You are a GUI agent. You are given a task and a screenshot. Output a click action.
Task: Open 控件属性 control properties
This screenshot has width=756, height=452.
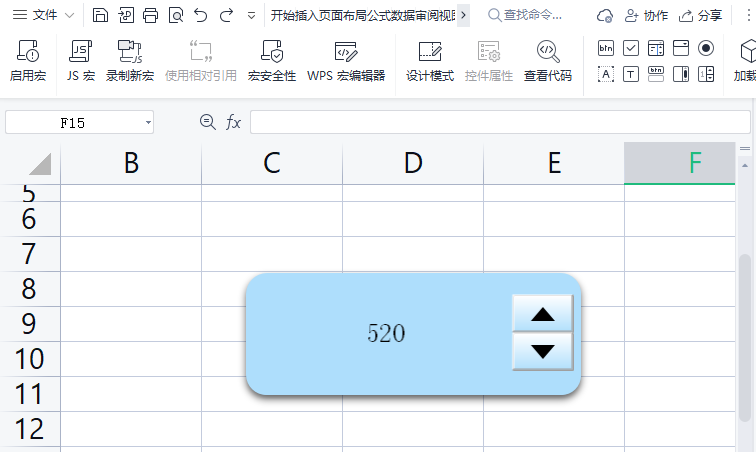point(489,60)
